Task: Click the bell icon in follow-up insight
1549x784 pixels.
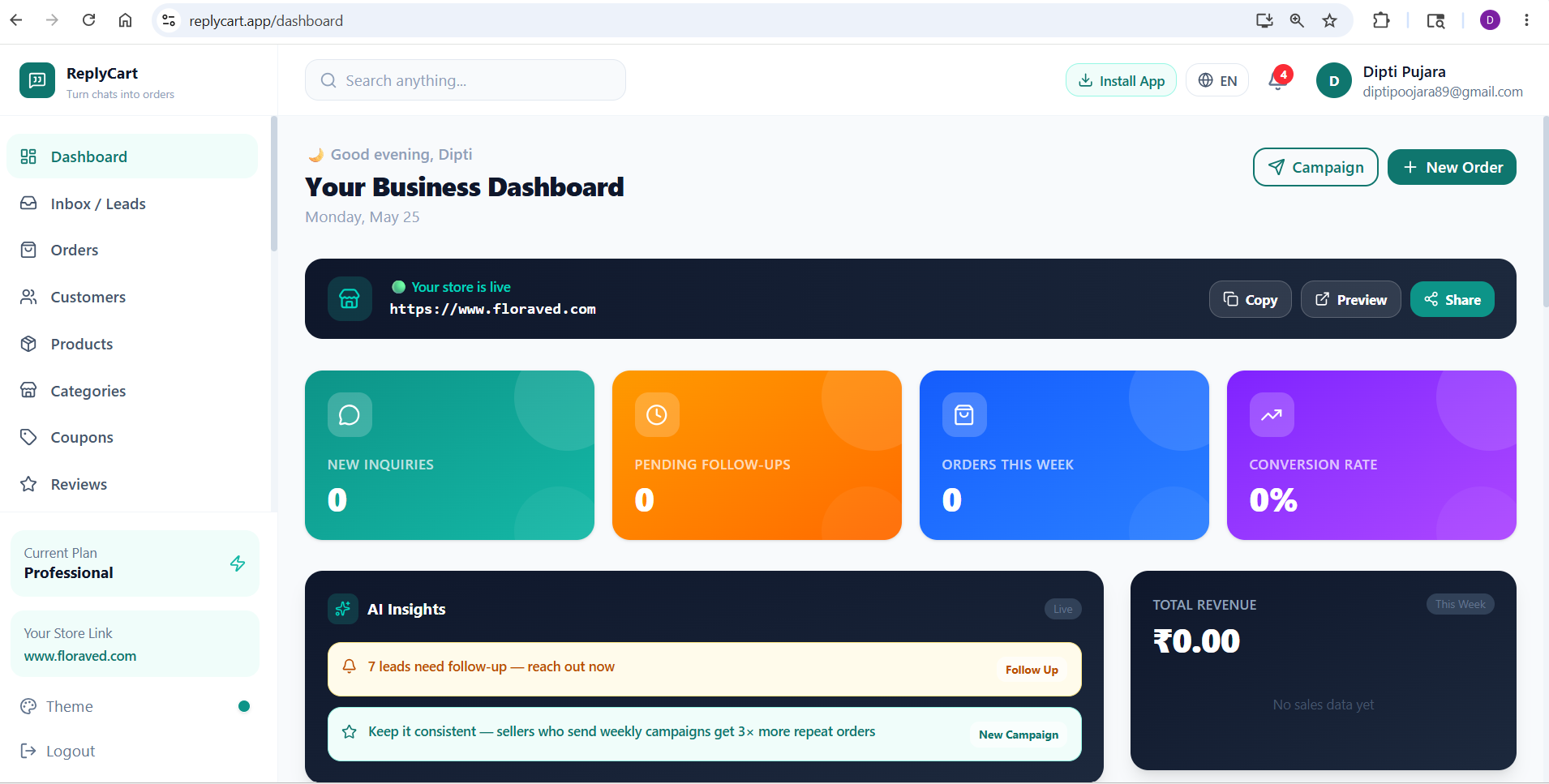Action: [350, 666]
